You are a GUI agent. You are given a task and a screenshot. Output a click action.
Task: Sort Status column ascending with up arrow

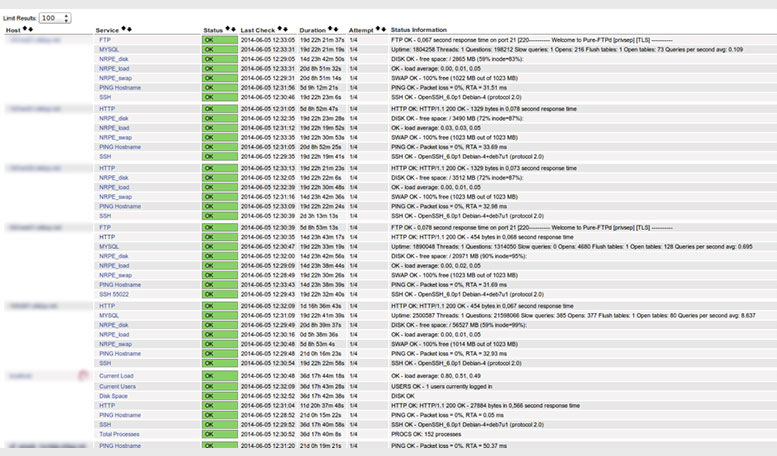pos(228,30)
